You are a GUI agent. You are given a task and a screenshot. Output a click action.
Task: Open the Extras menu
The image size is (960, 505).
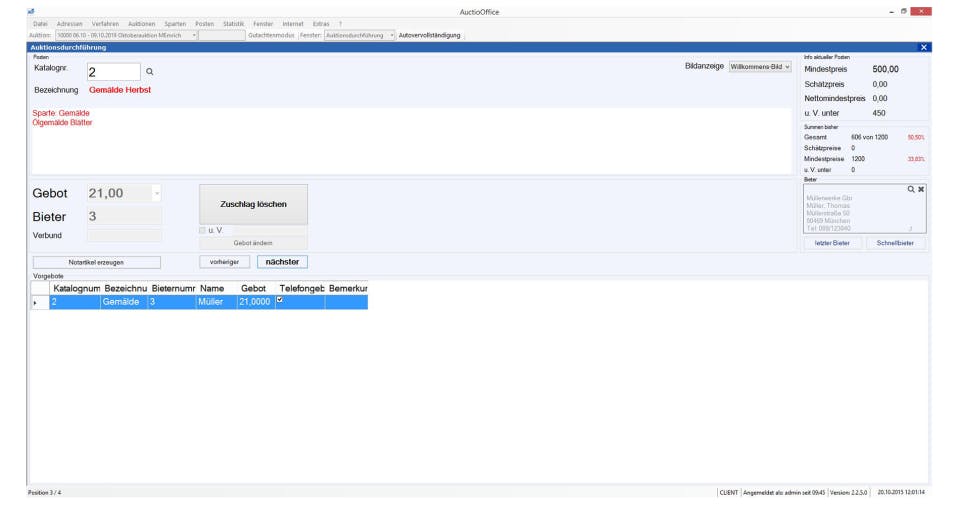click(321, 24)
